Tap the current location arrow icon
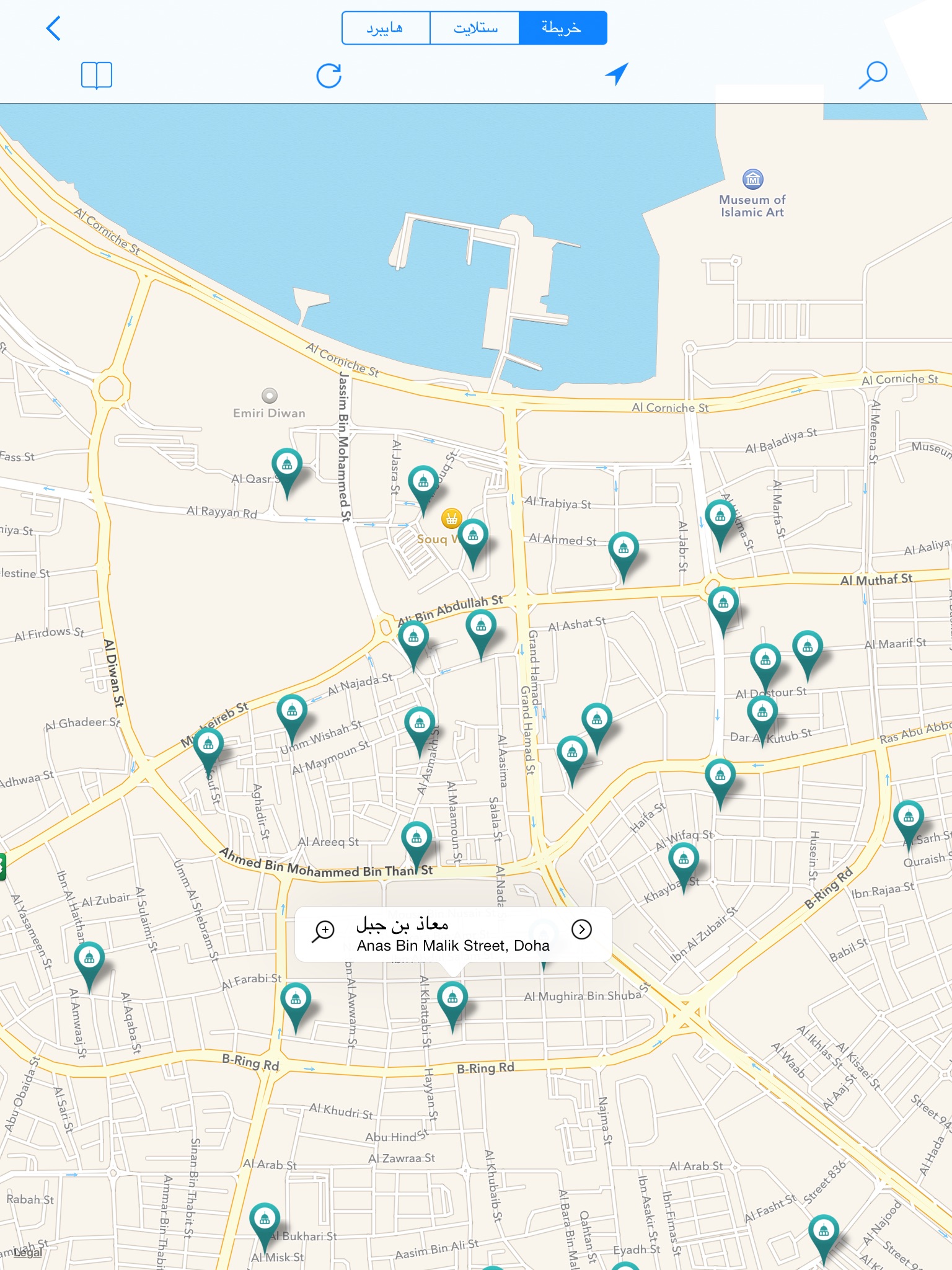The height and width of the screenshot is (1270, 952). [x=617, y=74]
